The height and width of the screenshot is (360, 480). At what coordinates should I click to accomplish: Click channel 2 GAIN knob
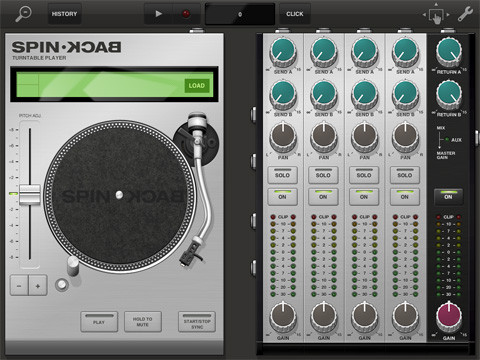point(324,316)
